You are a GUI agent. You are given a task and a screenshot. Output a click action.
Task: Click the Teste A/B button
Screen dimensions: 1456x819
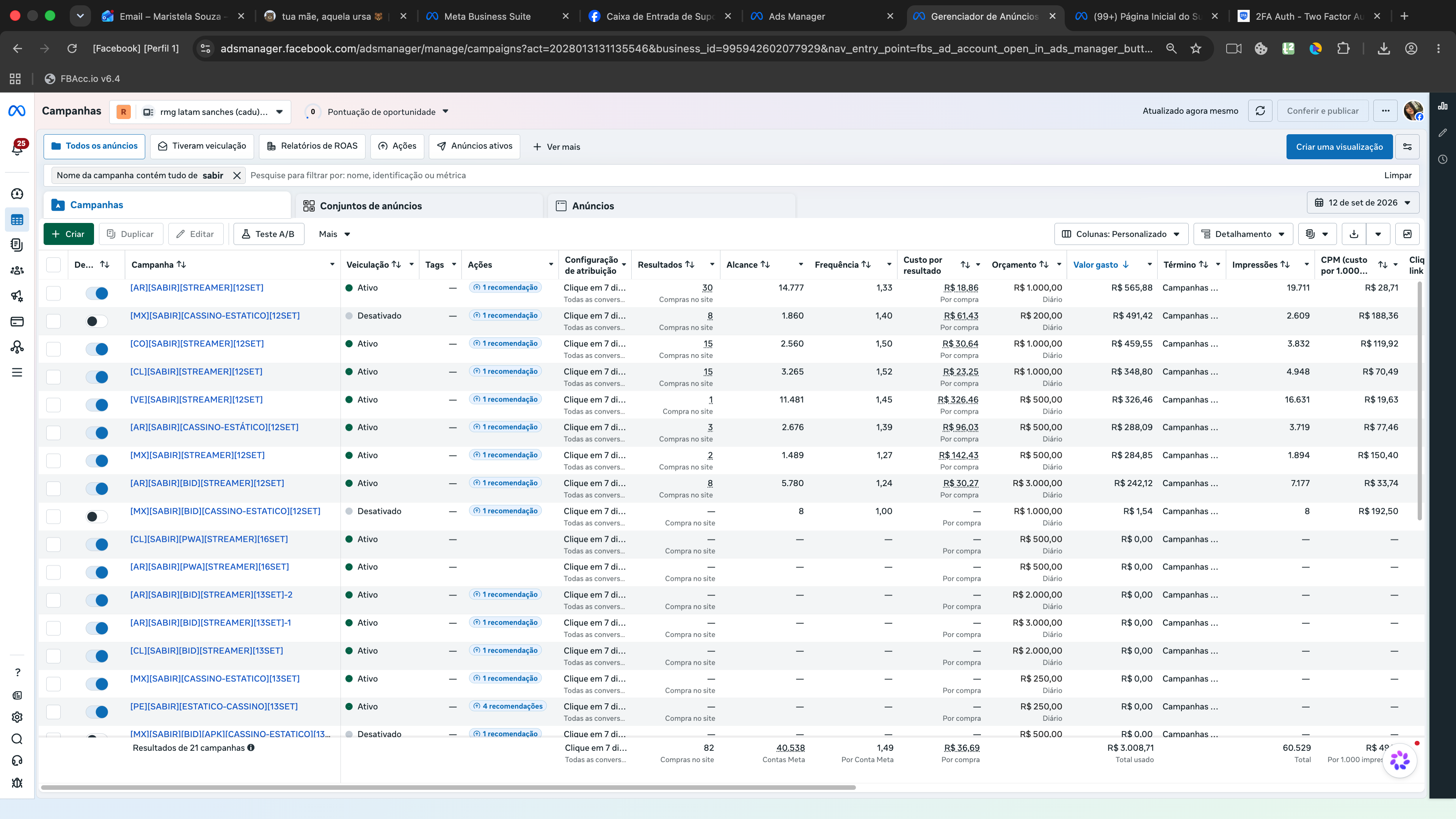click(268, 234)
